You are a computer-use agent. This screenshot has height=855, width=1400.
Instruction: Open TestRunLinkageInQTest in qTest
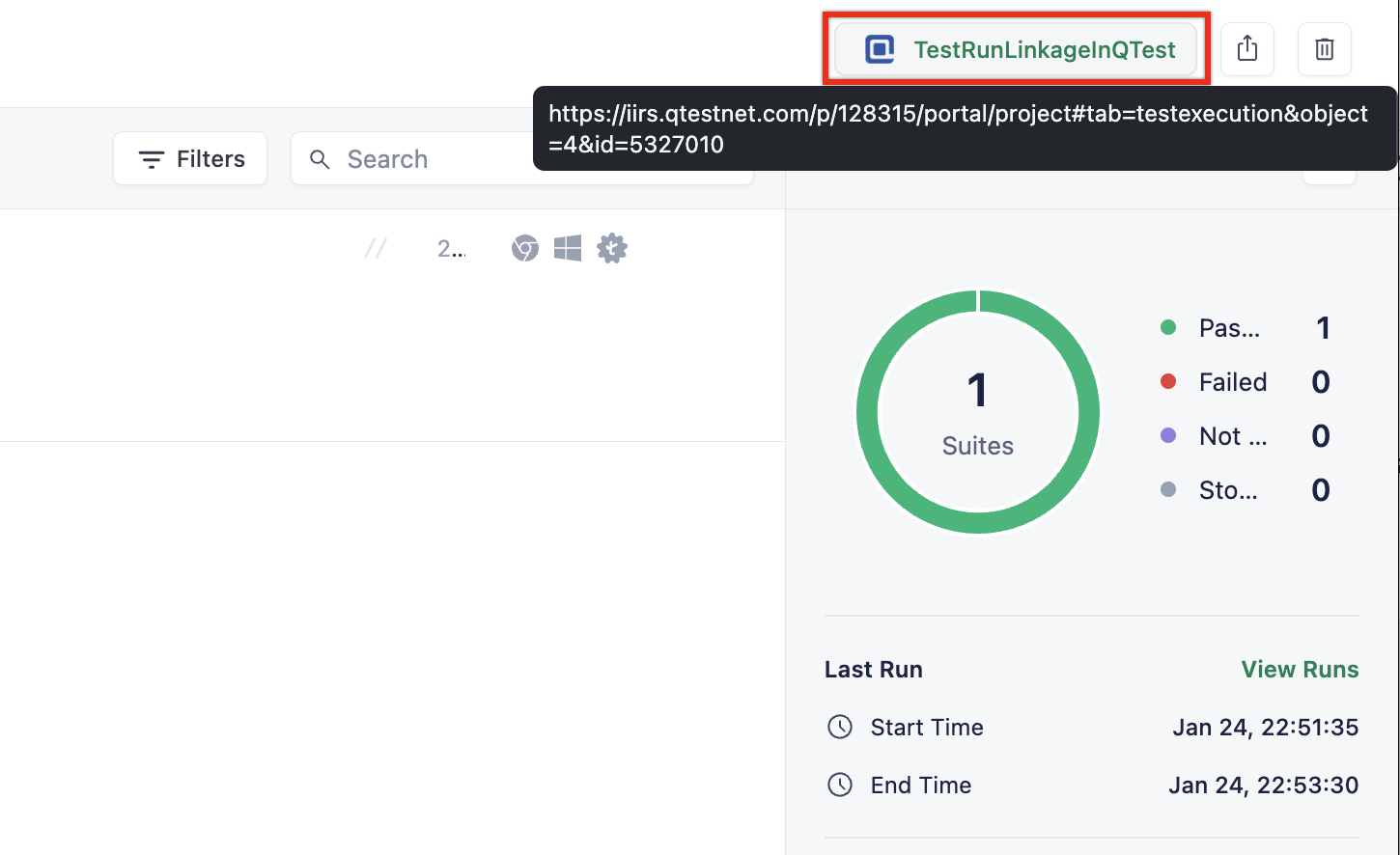pos(1044,48)
